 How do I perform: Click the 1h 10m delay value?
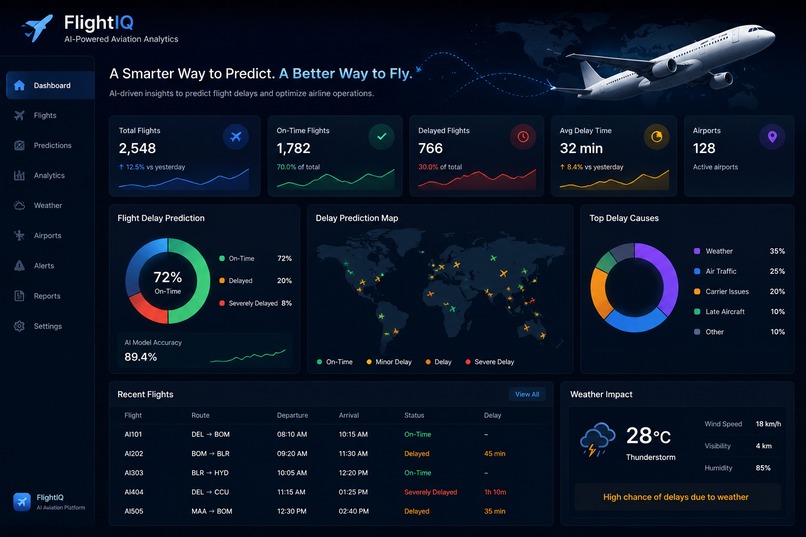click(x=495, y=492)
